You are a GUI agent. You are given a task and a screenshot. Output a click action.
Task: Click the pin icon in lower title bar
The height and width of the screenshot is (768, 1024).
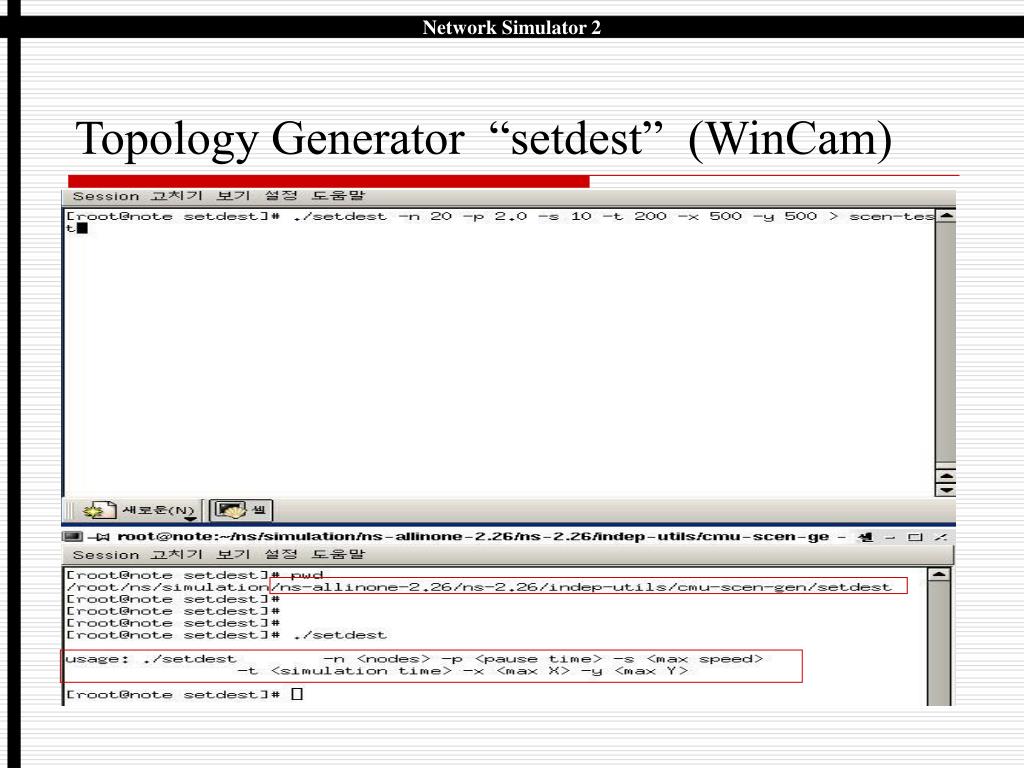(x=100, y=537)
